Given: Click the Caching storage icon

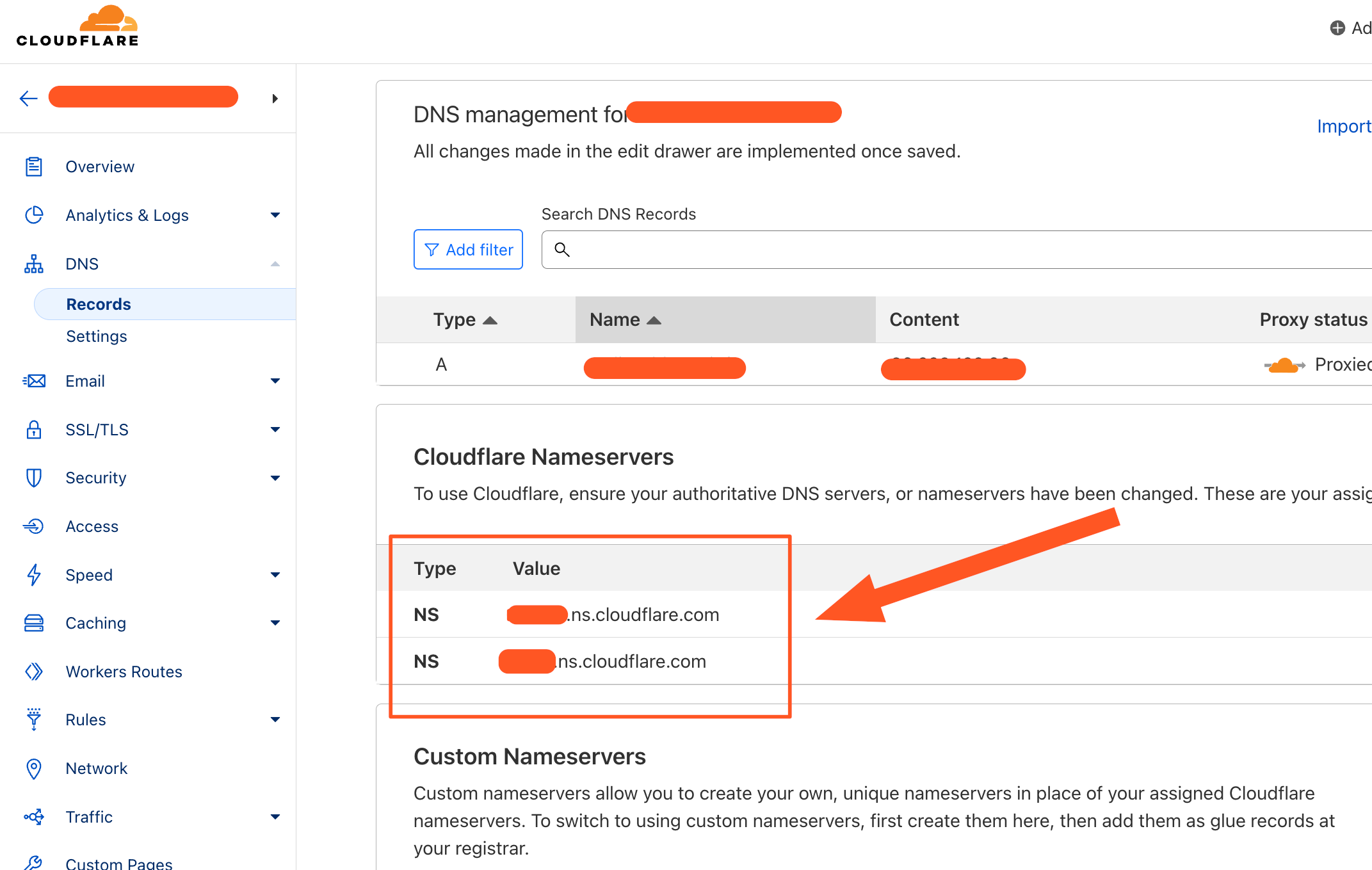Looking at the screenshot, I should click(x=33, y=623).
